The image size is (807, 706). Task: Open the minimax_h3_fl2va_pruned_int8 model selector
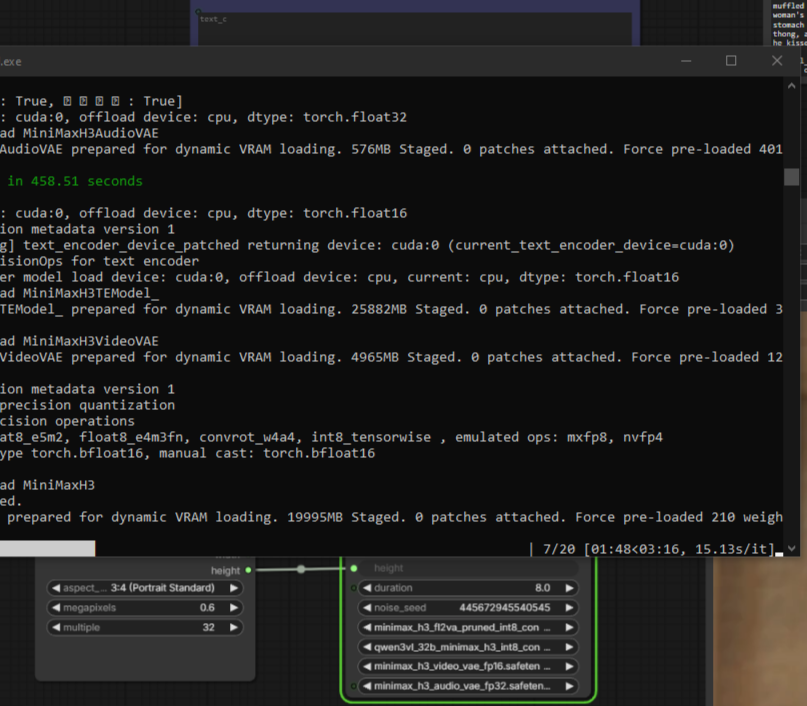point(468,627)
